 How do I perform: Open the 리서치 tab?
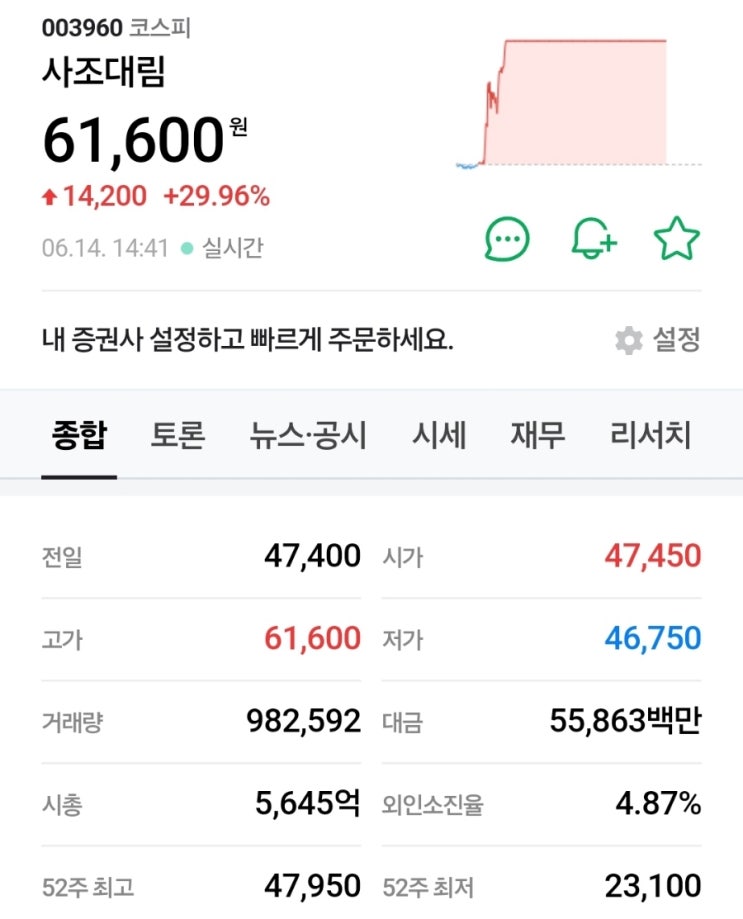click(651, 435)
